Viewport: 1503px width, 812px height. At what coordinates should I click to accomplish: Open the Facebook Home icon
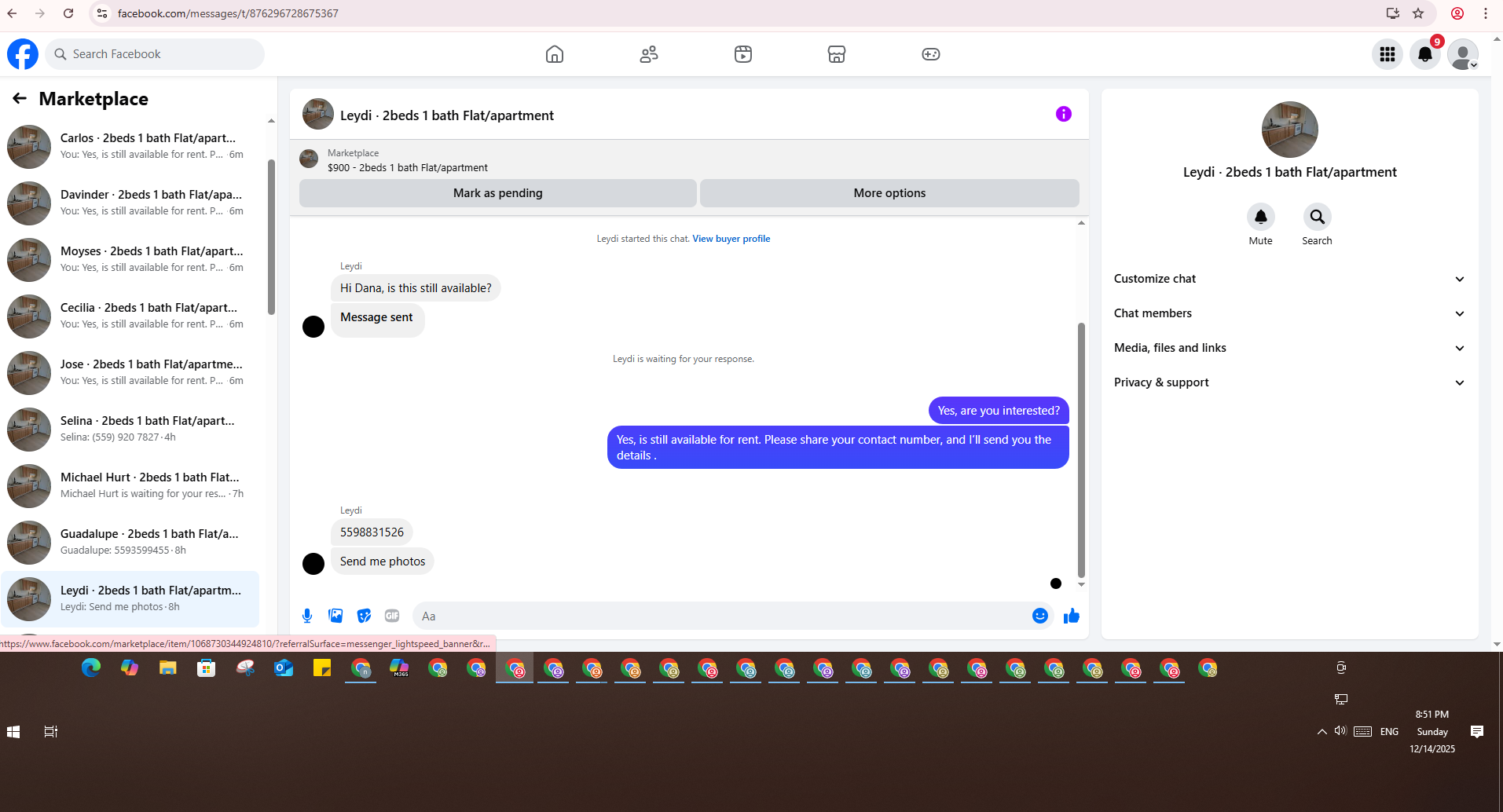coord(555,54)
